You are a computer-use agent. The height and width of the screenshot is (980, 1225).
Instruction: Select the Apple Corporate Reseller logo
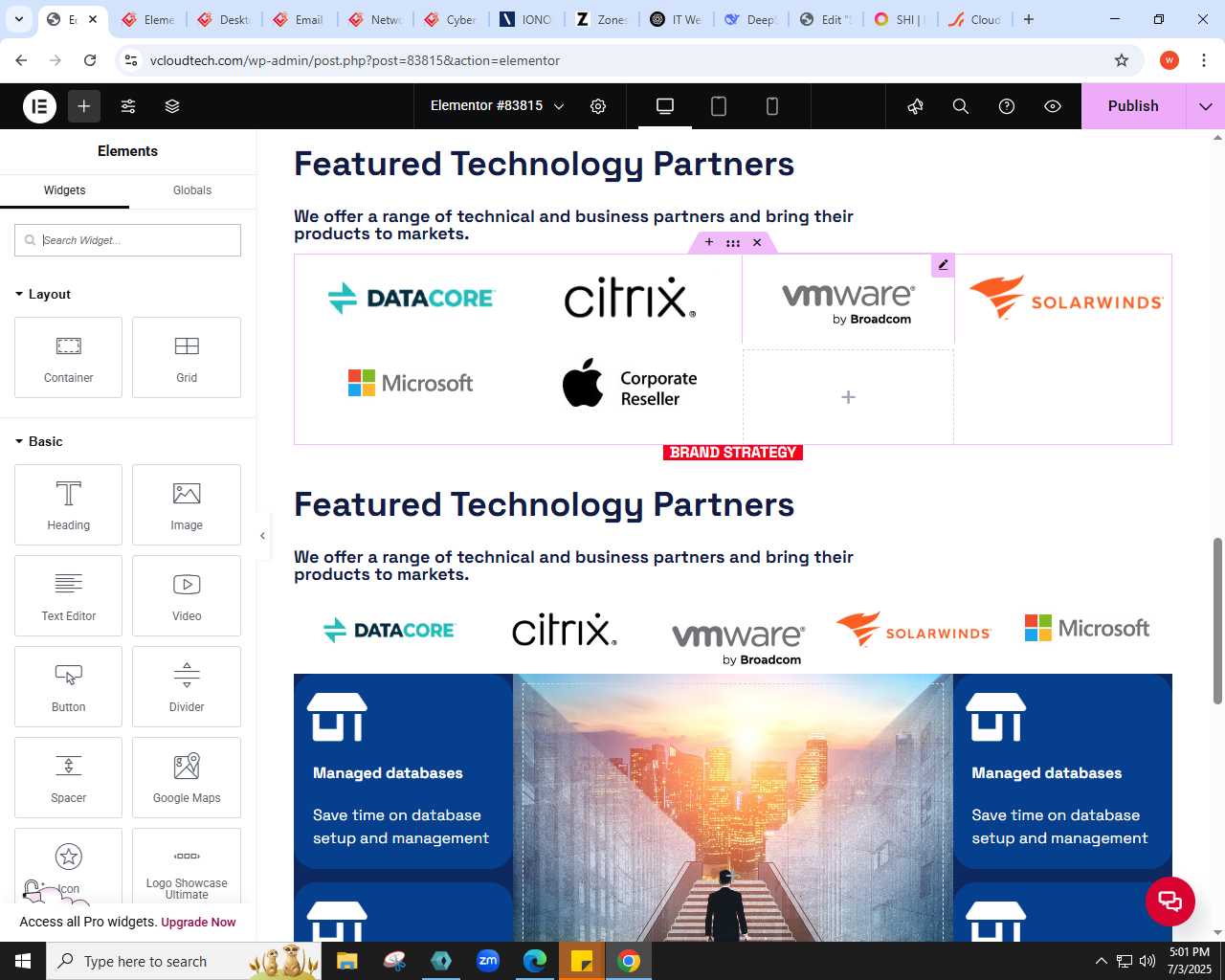tap(630, 384)
